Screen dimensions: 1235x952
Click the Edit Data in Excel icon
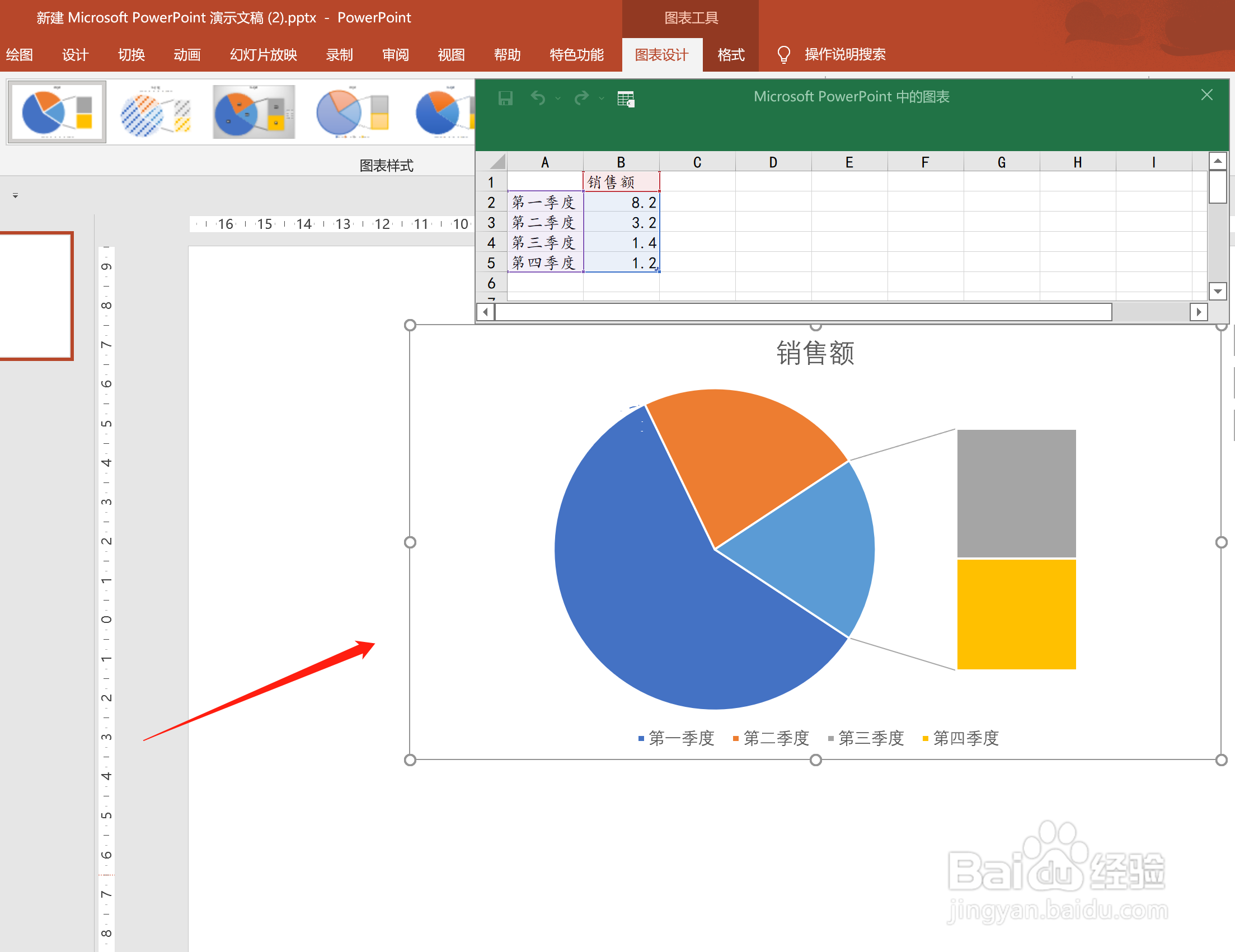626,99
